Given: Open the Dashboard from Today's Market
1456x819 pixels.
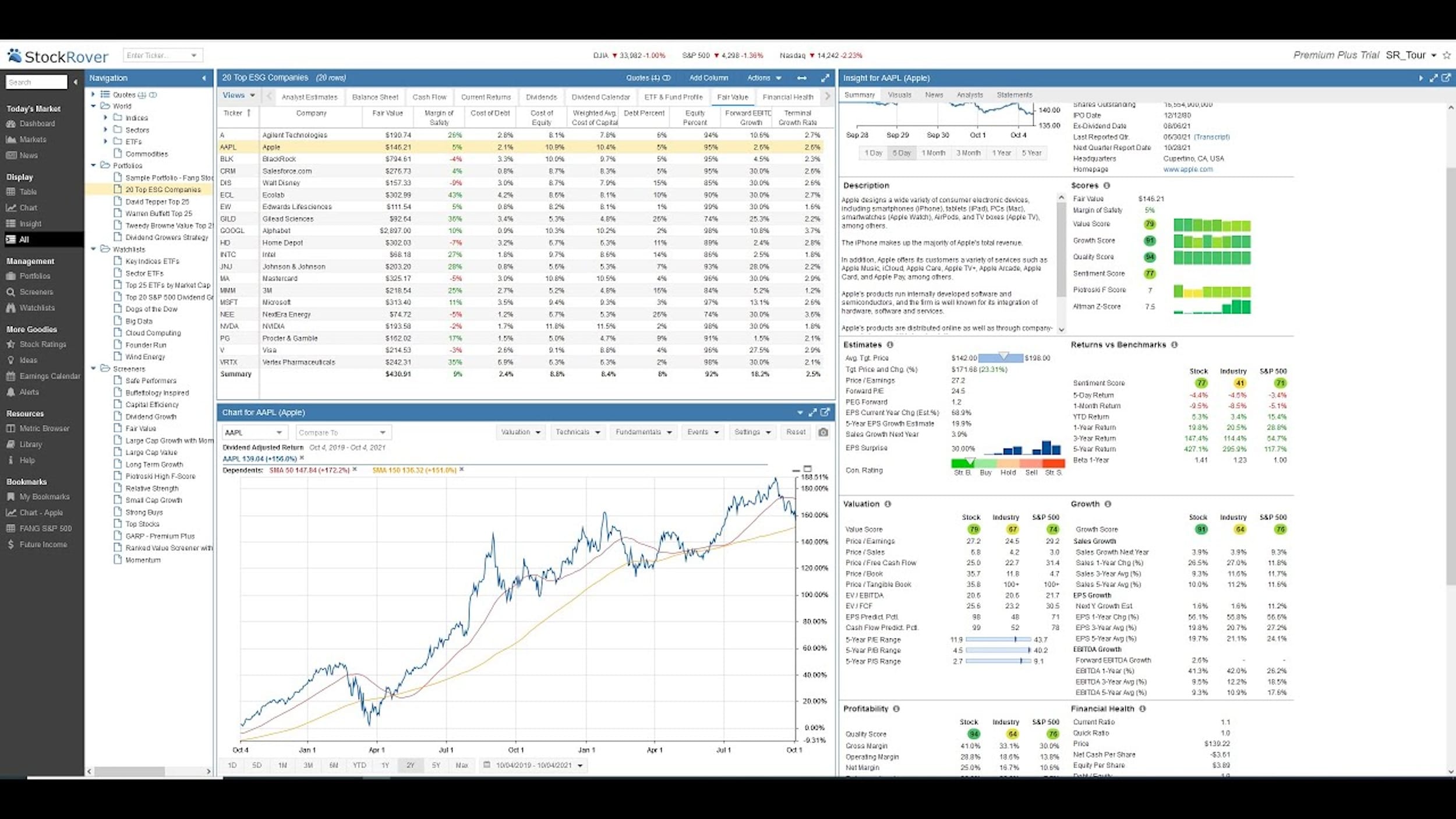Looking at the screenshot, I should (37, 123).
